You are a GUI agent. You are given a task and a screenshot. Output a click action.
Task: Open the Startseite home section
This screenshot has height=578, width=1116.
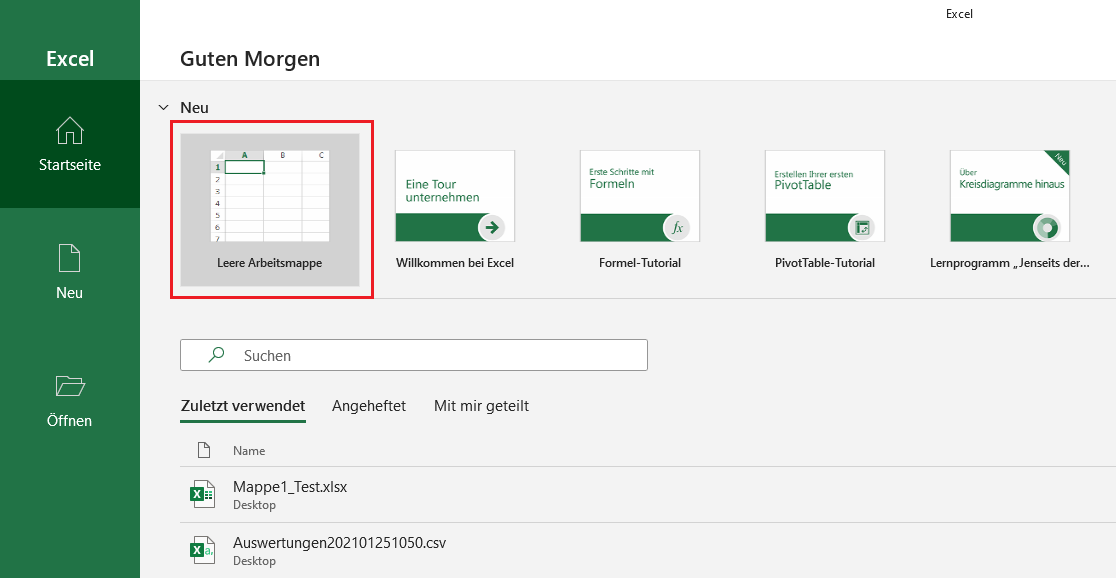click(70, 144)
